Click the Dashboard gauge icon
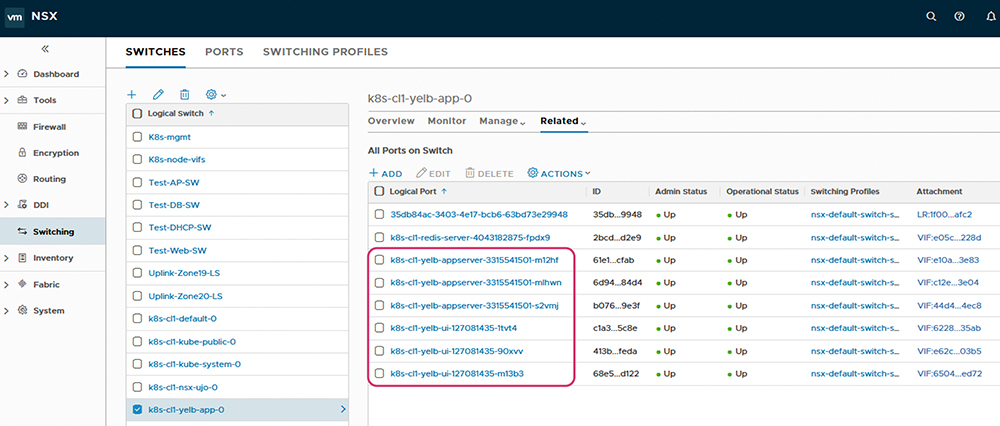Screen dimensions: 1000x426 point(22,74)
